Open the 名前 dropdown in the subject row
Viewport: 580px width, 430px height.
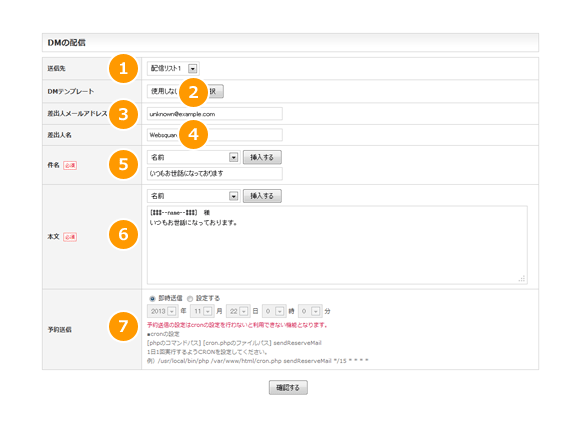193,157
